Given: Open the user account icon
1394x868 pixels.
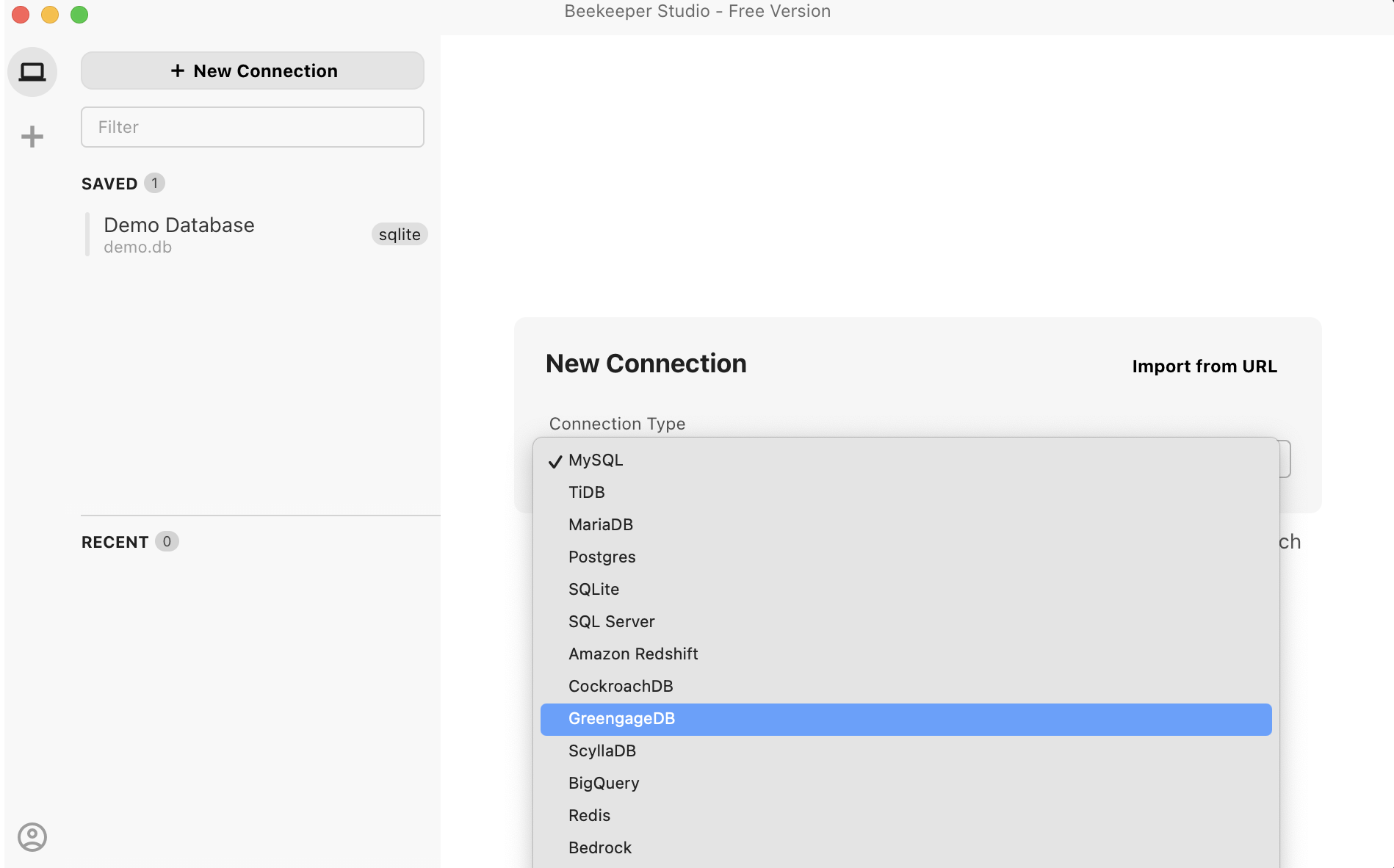Looking at the screenshot, I should 32,837.
